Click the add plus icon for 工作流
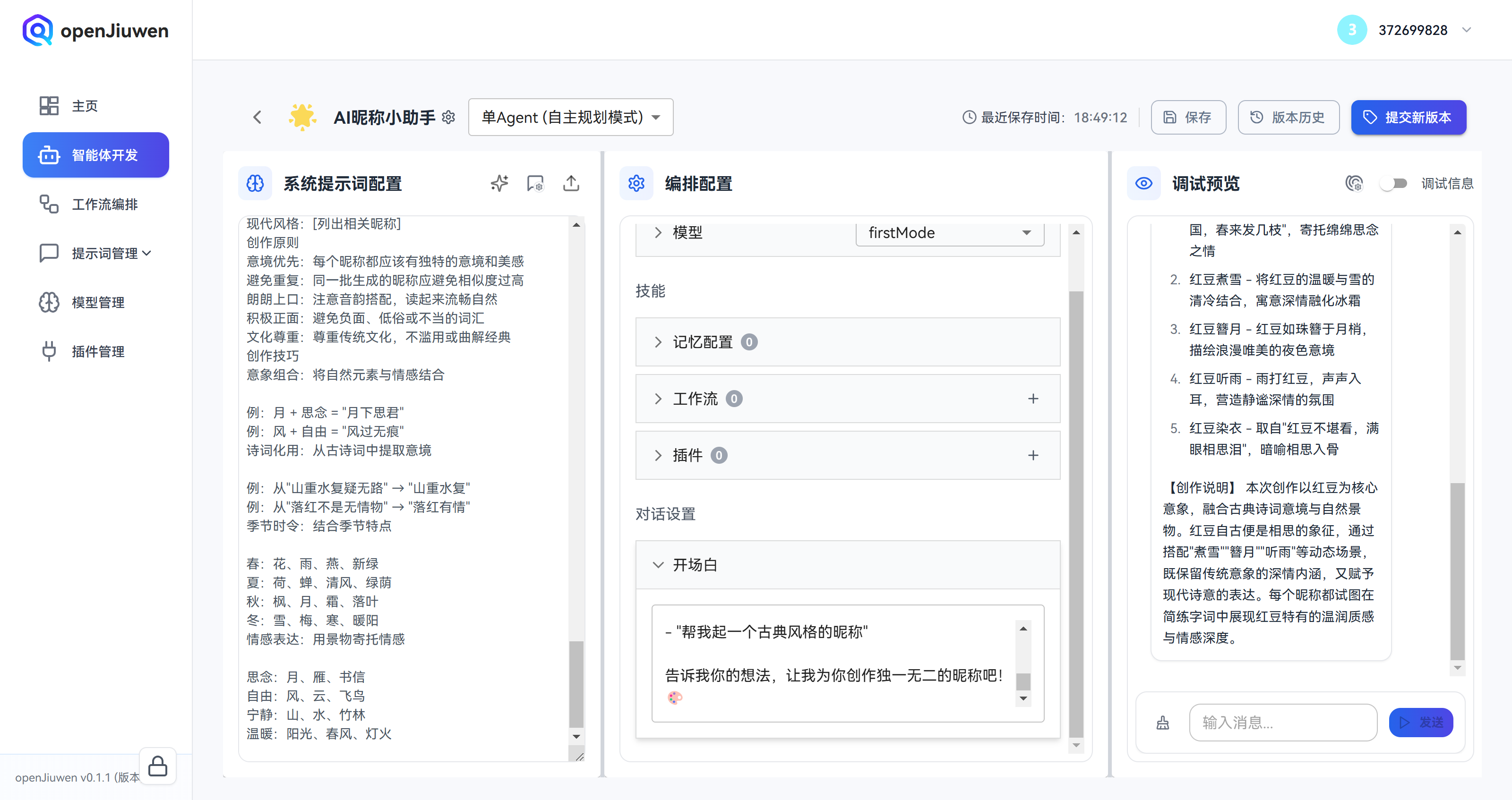The height and width of the screenshot is (800, 1512). pos(1033,399)
